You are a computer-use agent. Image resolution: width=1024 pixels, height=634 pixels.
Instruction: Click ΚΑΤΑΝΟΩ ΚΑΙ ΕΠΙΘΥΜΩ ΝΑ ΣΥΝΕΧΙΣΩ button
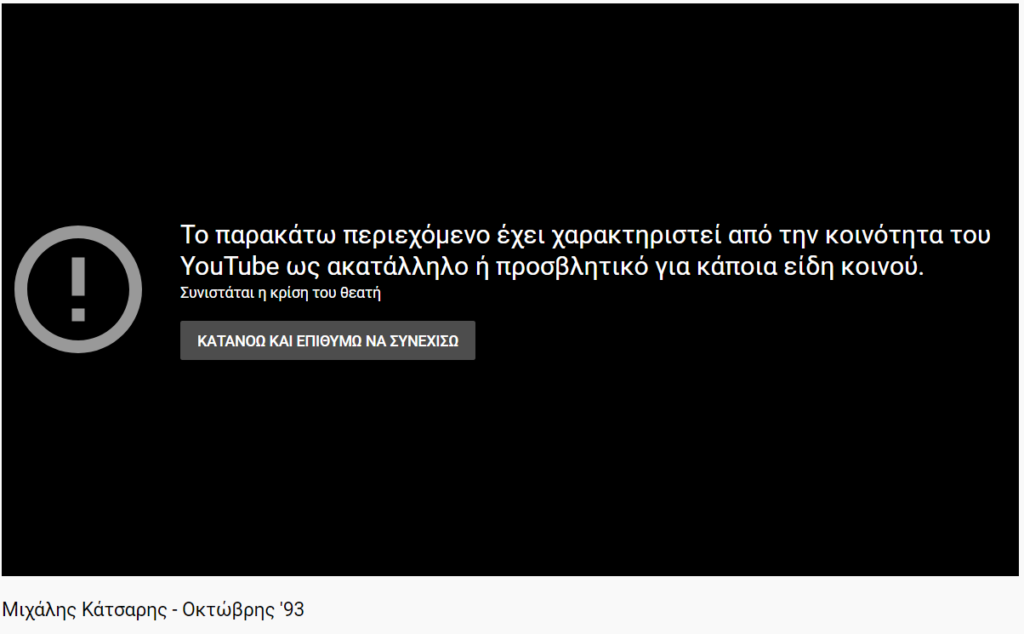pyautogui.click(x=327, y=340)
